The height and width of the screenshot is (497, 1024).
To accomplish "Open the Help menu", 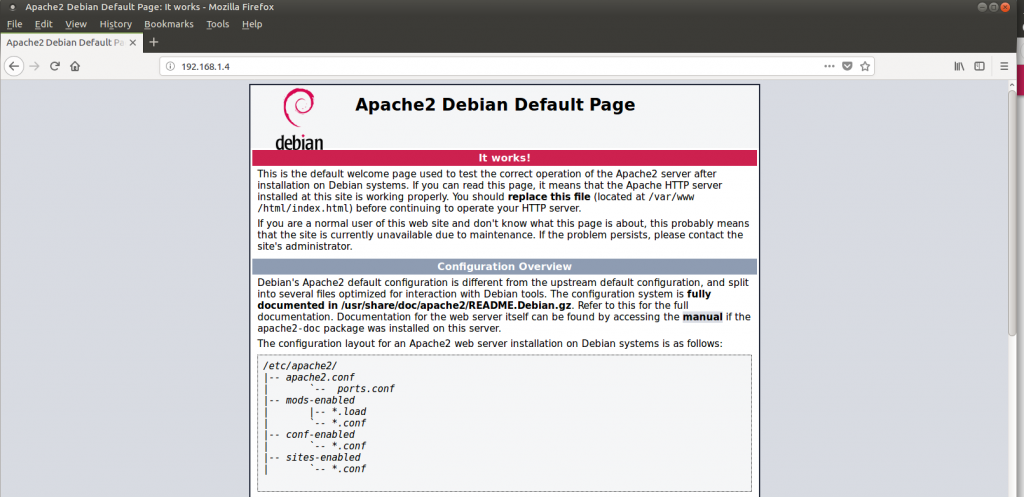I will point(251,24).
